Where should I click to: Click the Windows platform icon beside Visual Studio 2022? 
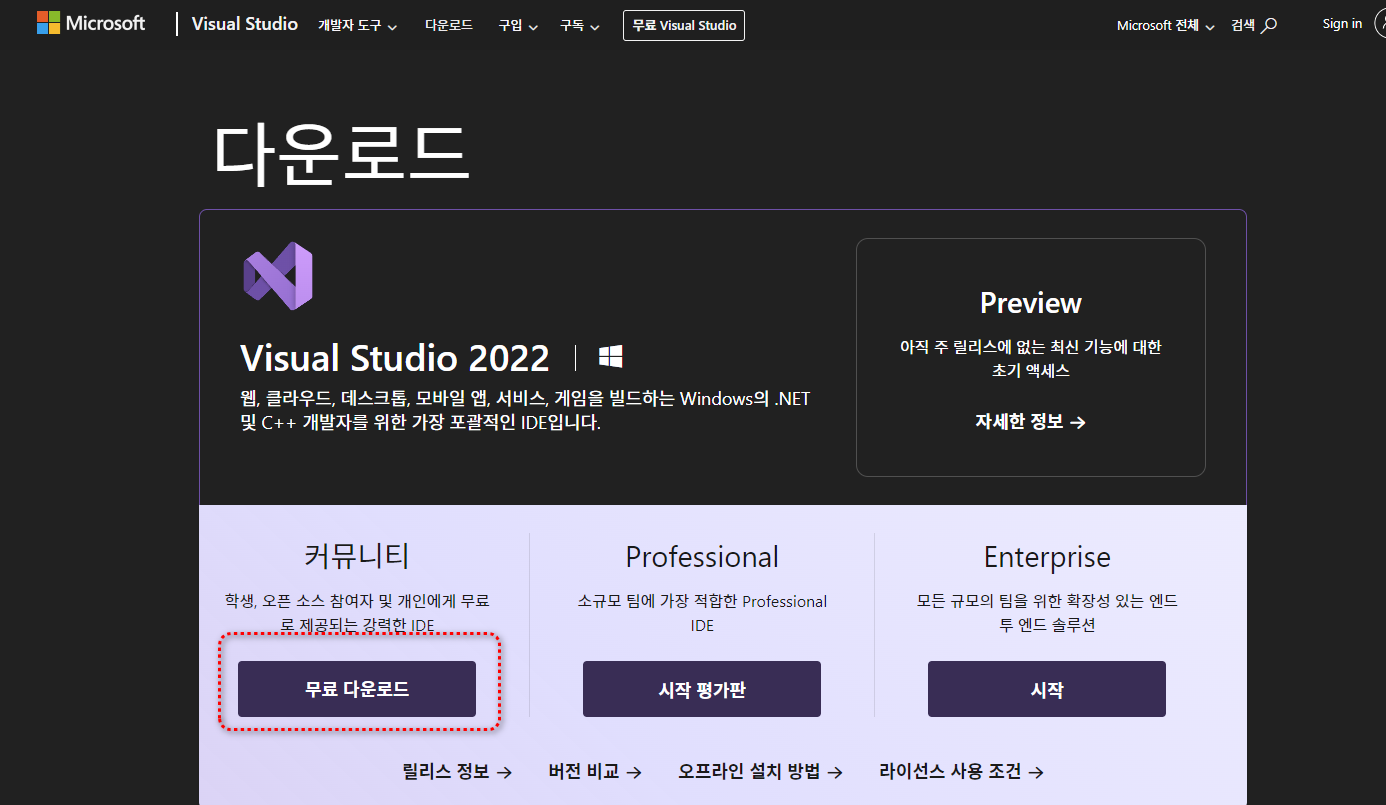(x=611, y=357)
